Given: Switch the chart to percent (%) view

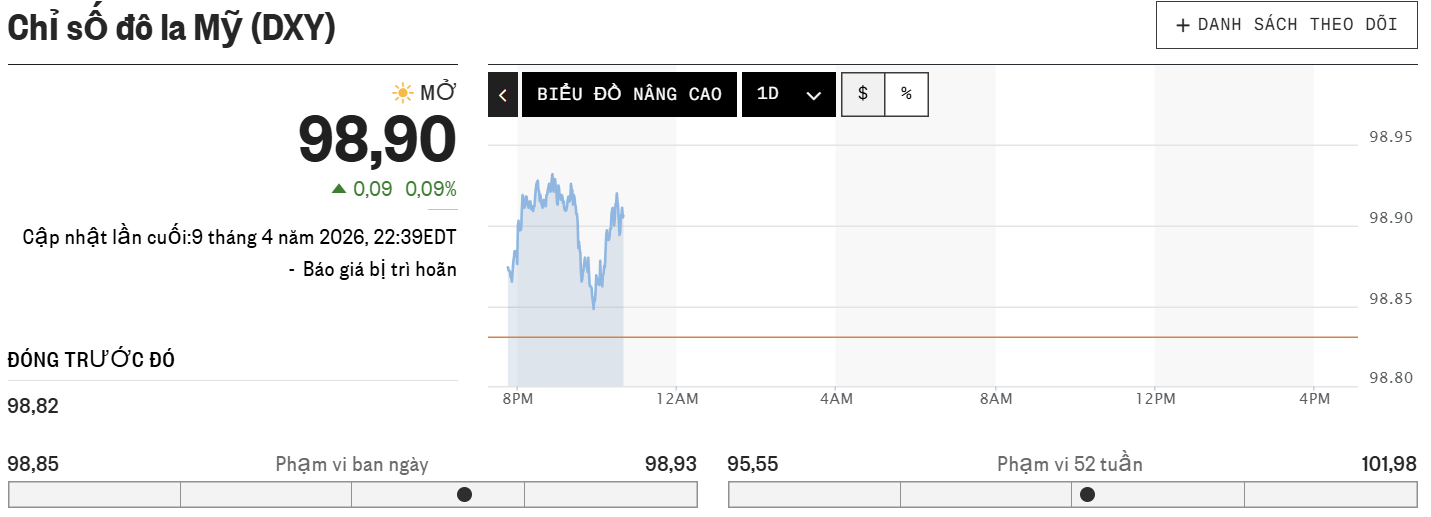Looking at the screenshot, I should pos(906,94).
